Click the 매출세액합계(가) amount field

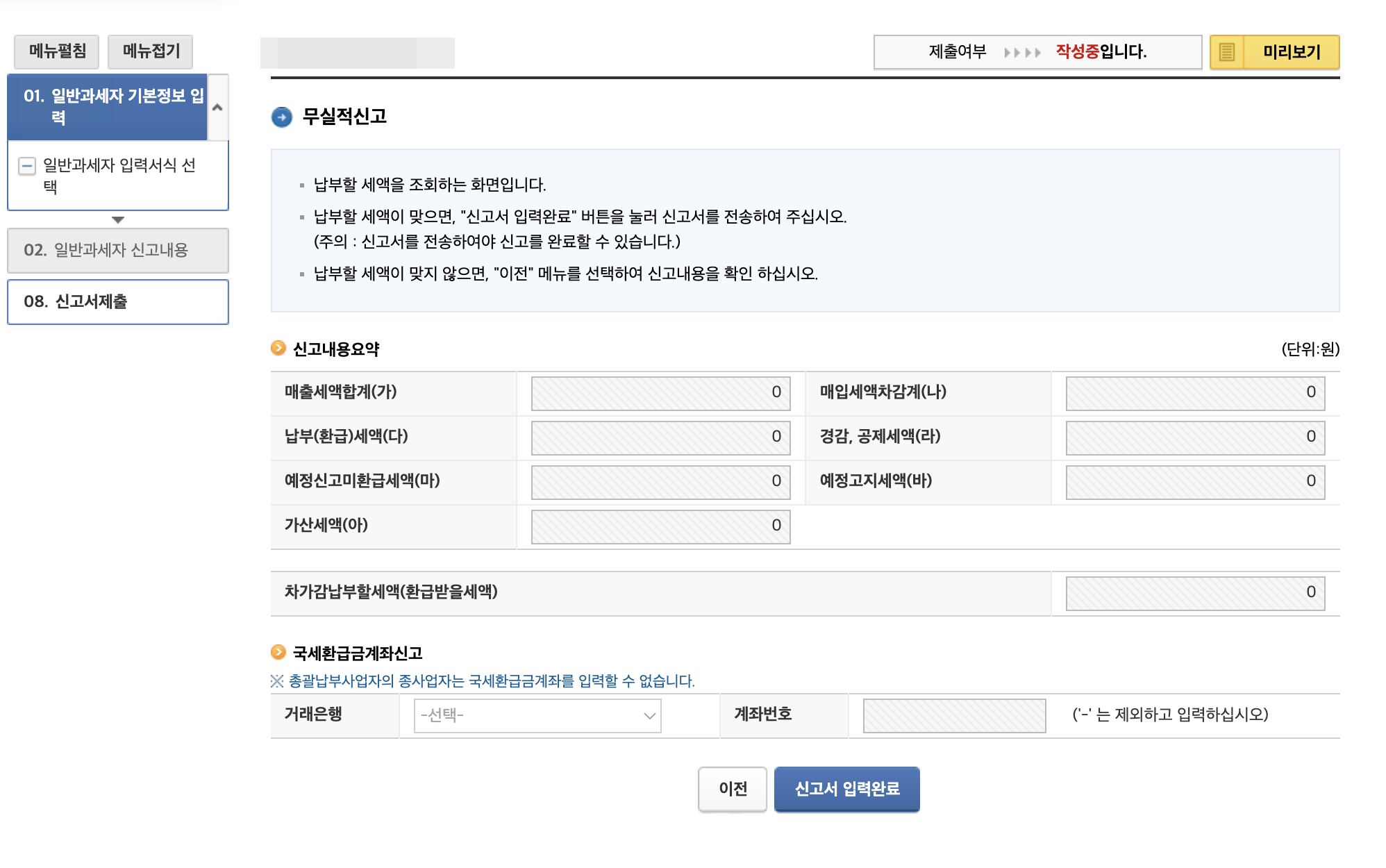click(x=660, y=393)
